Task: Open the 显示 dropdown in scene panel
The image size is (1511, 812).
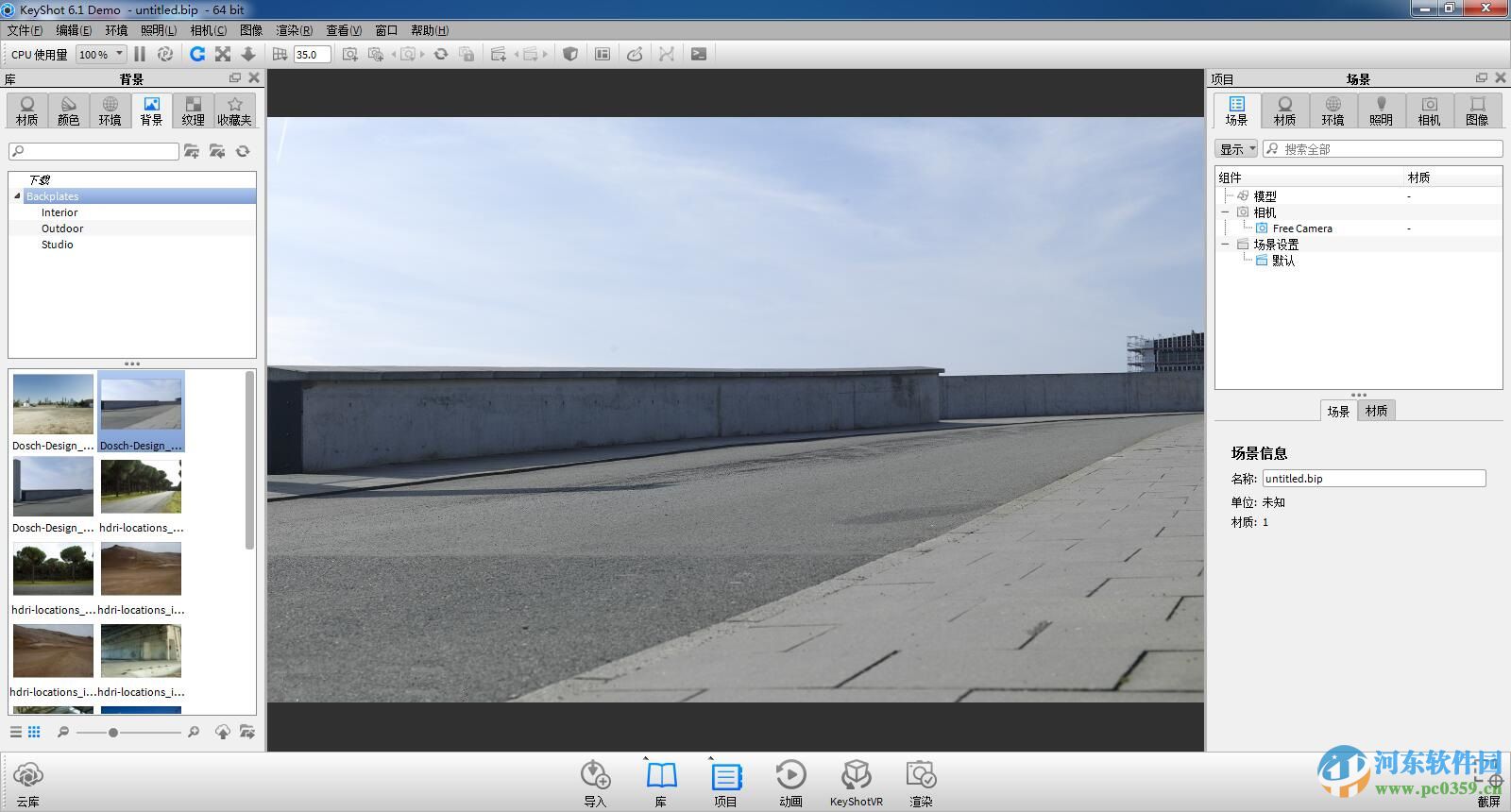Action: coord(1237,149)
